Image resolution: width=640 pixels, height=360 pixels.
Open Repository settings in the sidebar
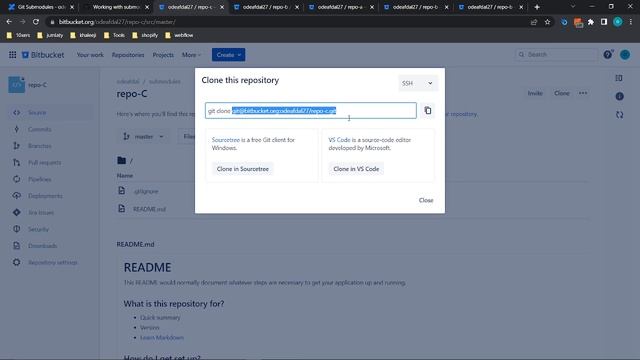pyautogui.click(x=51, y=262)
